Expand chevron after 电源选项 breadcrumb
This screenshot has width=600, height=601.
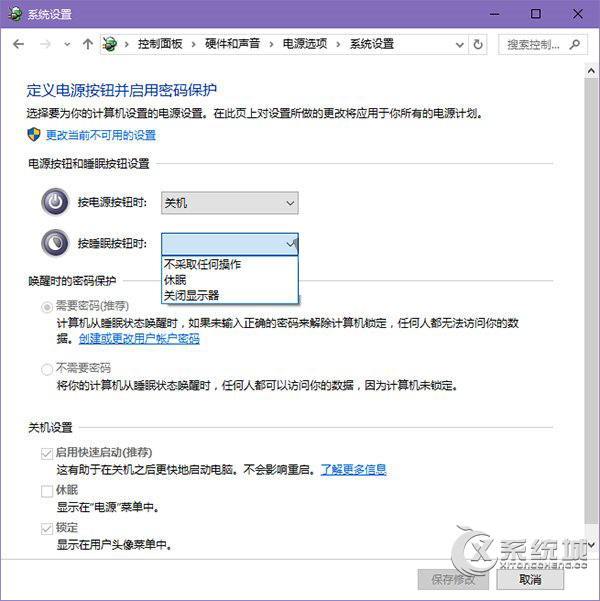tap(338, 44)
